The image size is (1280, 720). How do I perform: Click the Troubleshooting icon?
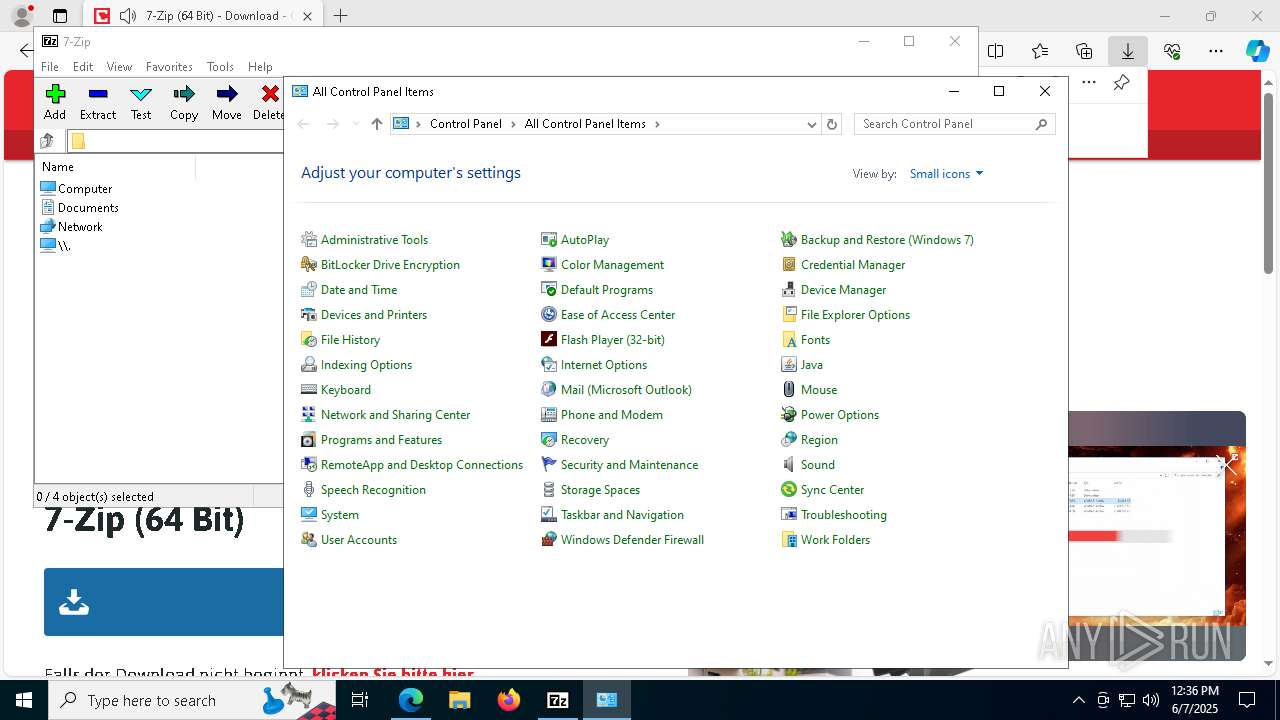789,515
